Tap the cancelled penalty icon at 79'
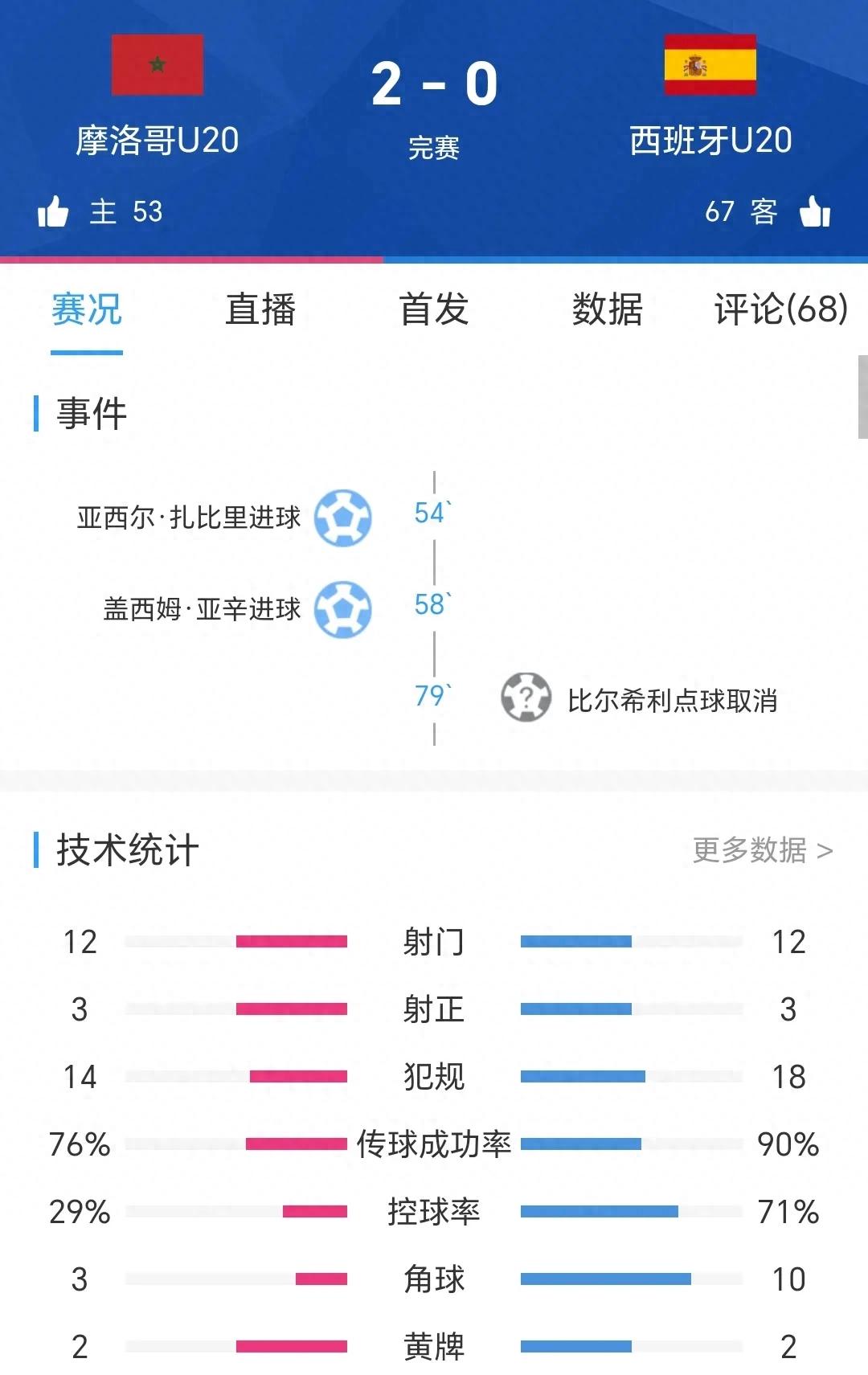868x1375 pixels. coord(526,697)
